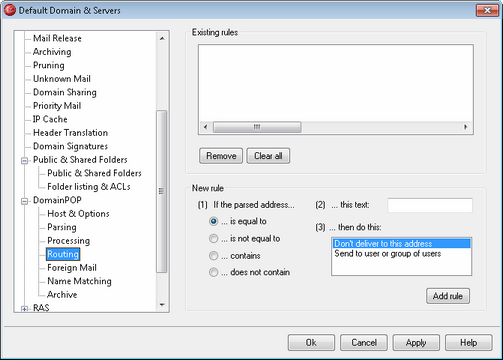Click the Add rule button

pyautogui.click(x=448, y=296)
